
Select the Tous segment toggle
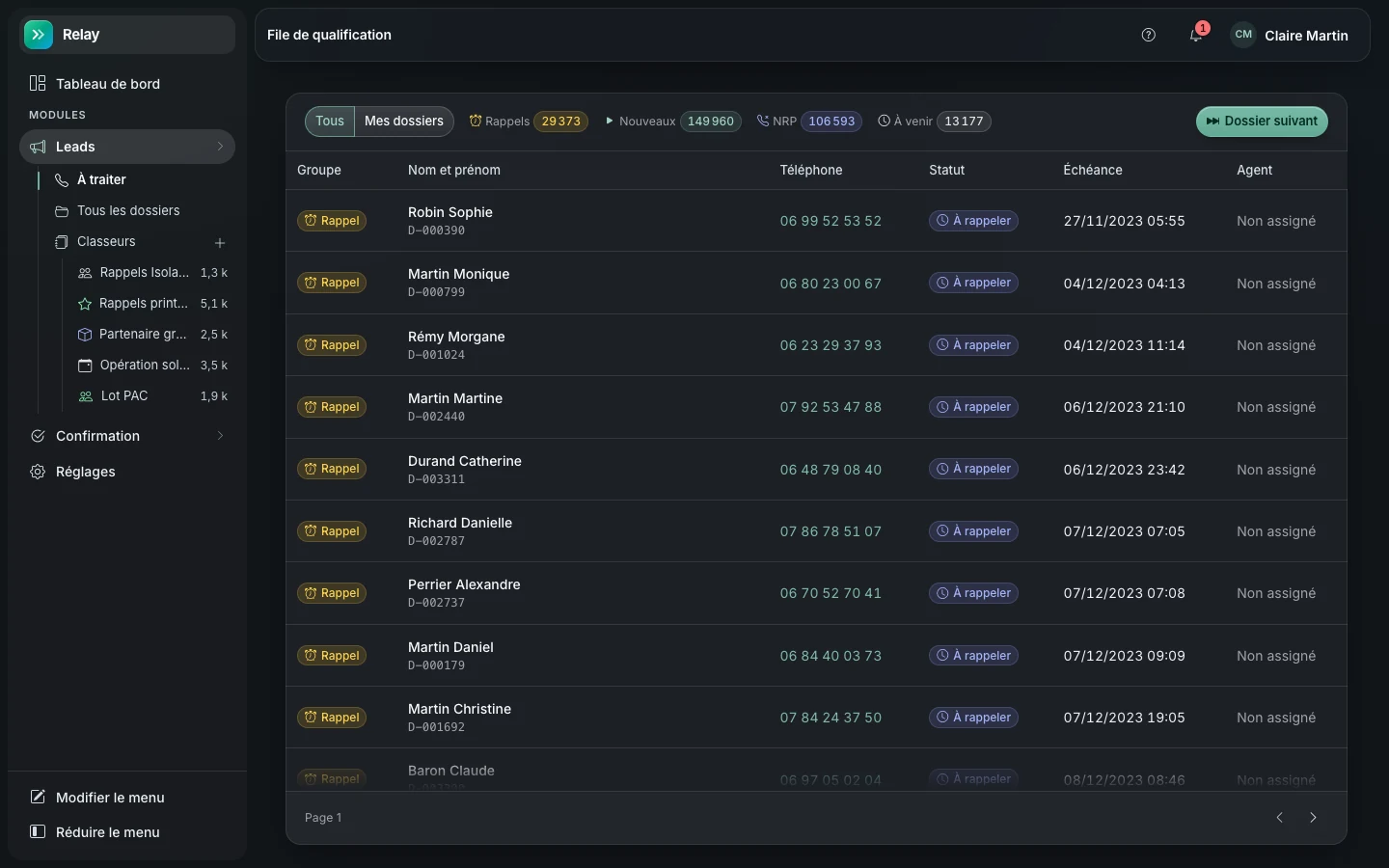[330, 122]
